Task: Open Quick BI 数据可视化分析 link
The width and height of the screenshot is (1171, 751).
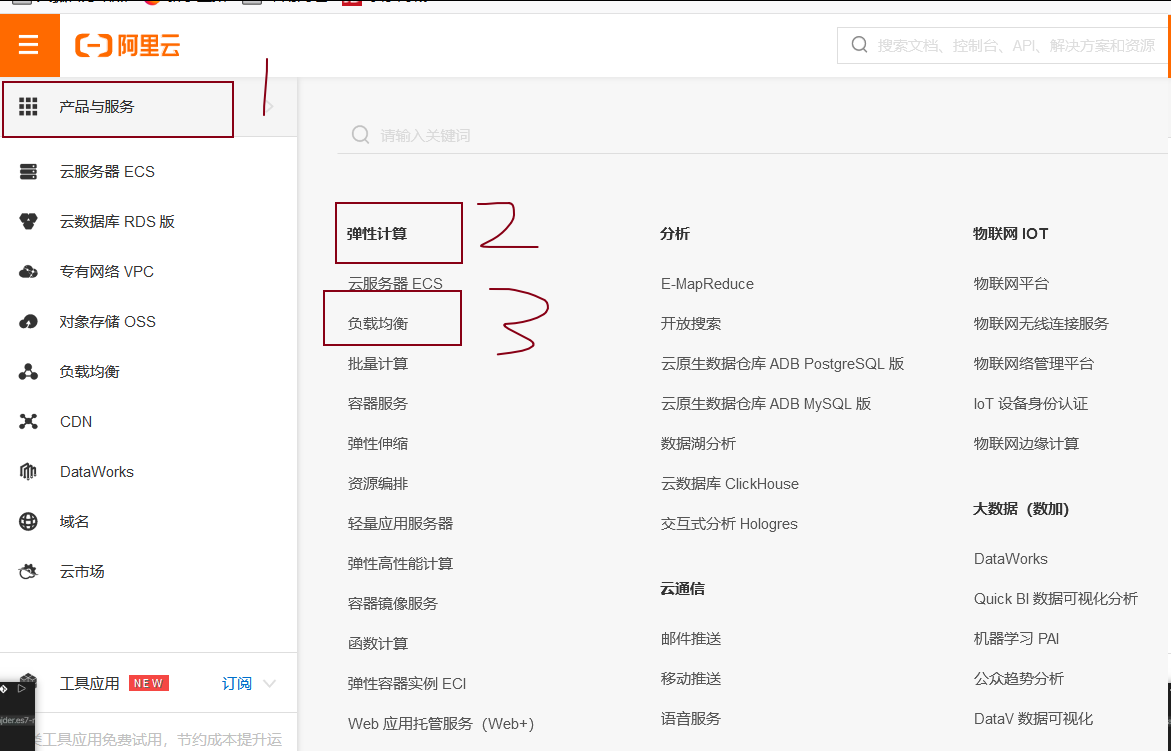Action: point(1055,599)
